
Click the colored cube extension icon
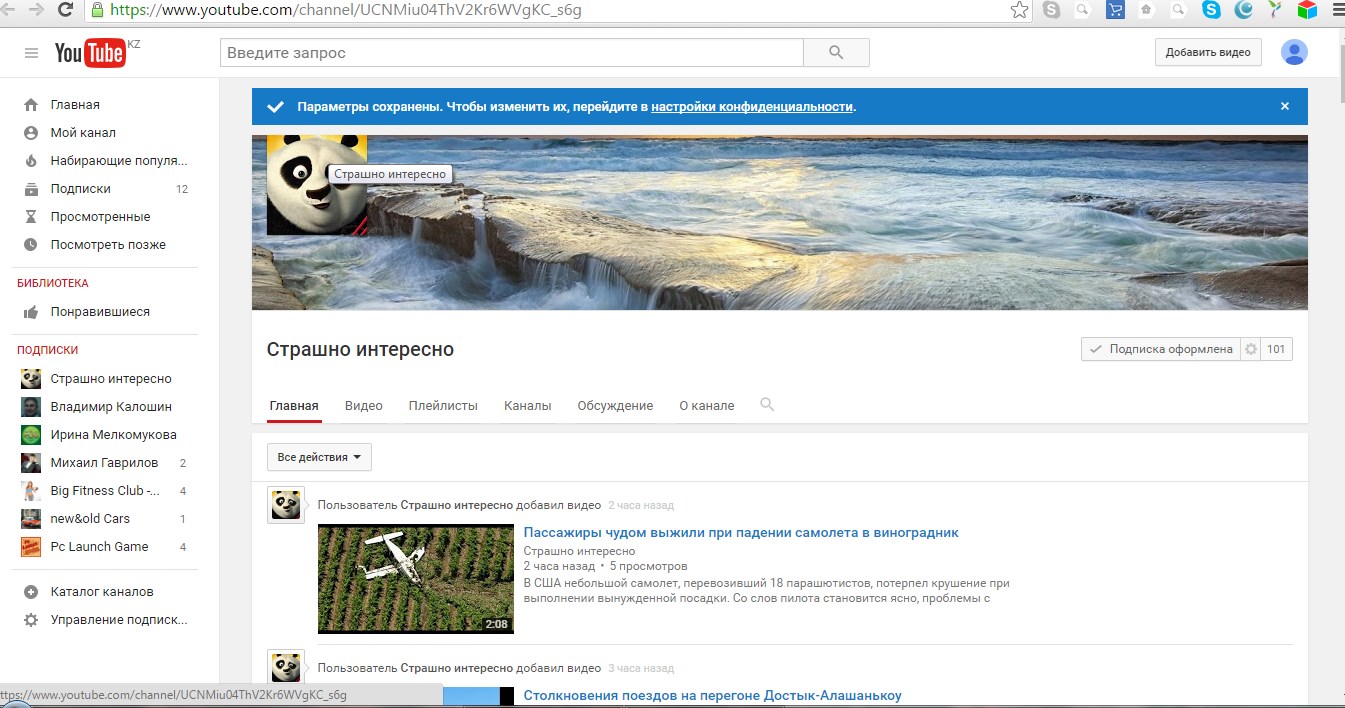point(1307,10)
